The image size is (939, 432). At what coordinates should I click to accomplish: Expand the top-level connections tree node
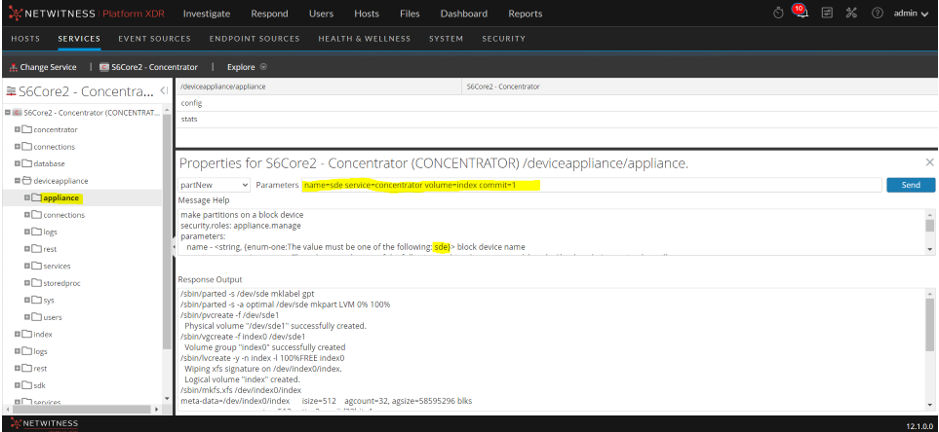18,147
